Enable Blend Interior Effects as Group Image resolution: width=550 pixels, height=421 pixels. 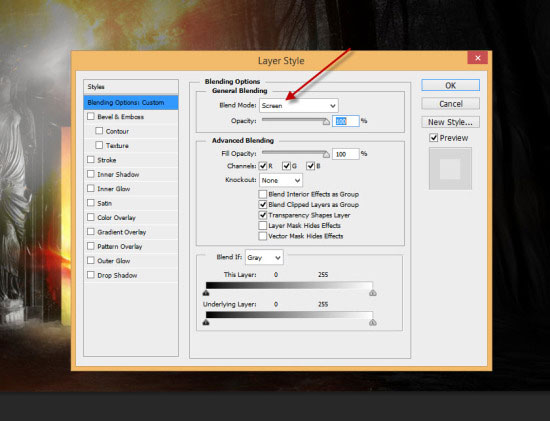[x=262, y=194]
